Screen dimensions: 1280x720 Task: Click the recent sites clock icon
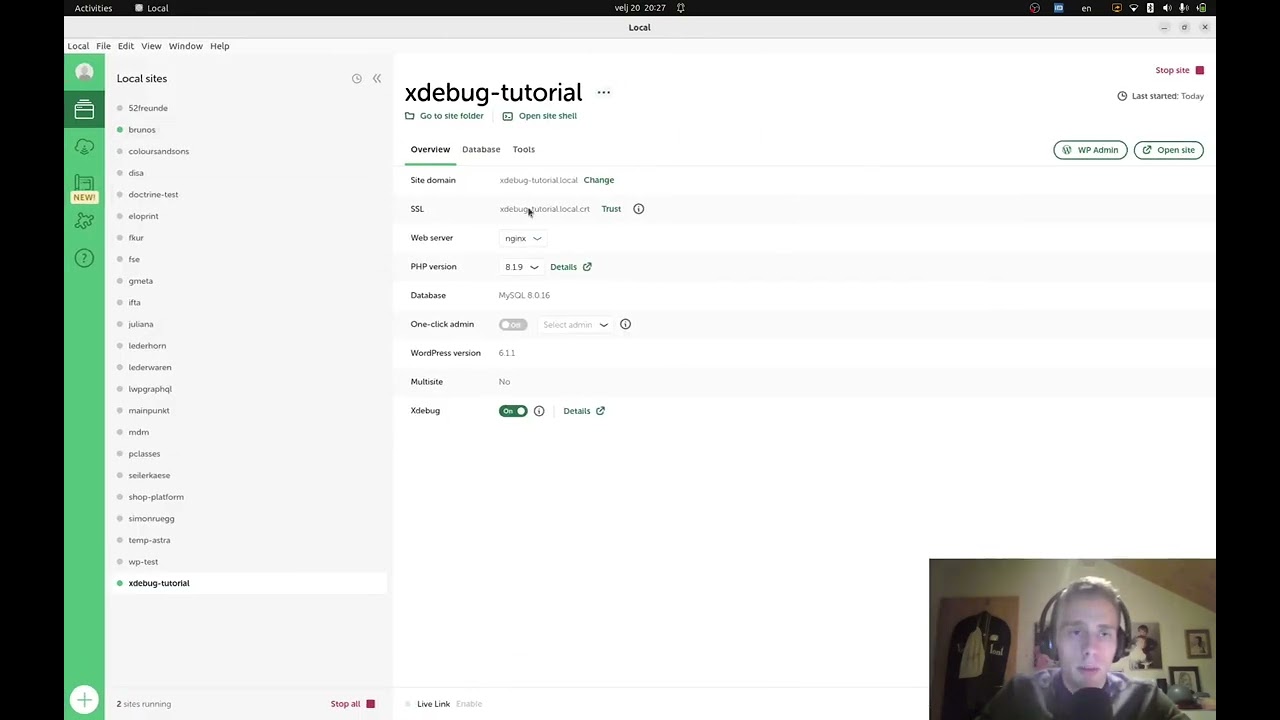point(356,78)
